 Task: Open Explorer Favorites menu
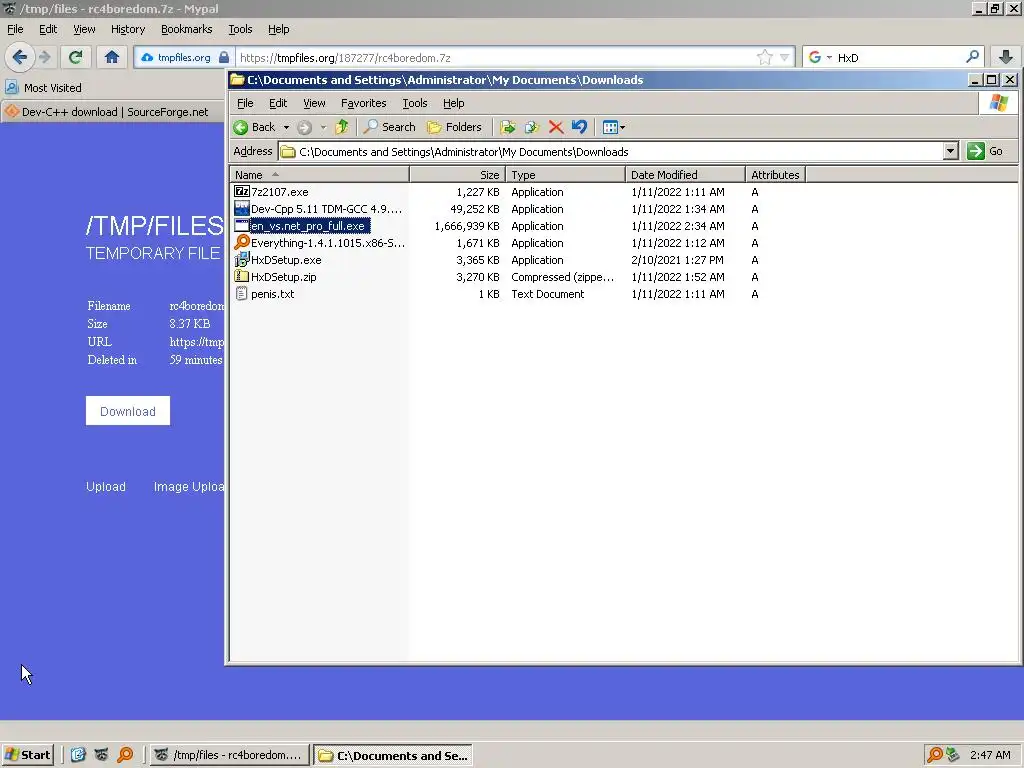click(x=363, y=103)
